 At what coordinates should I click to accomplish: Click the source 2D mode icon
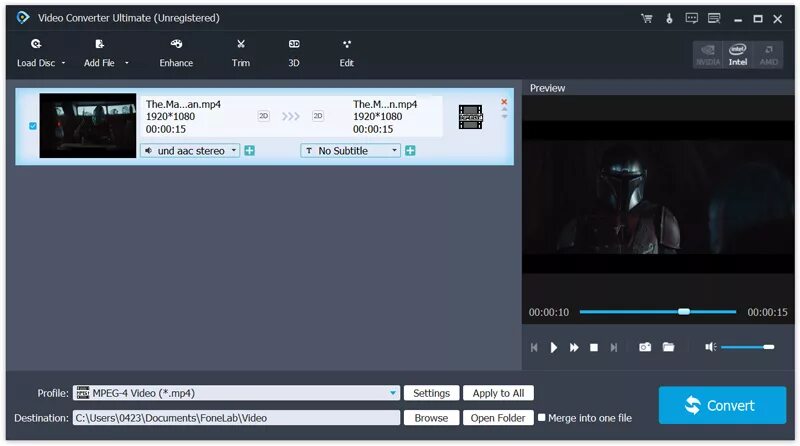pos(263,116)
